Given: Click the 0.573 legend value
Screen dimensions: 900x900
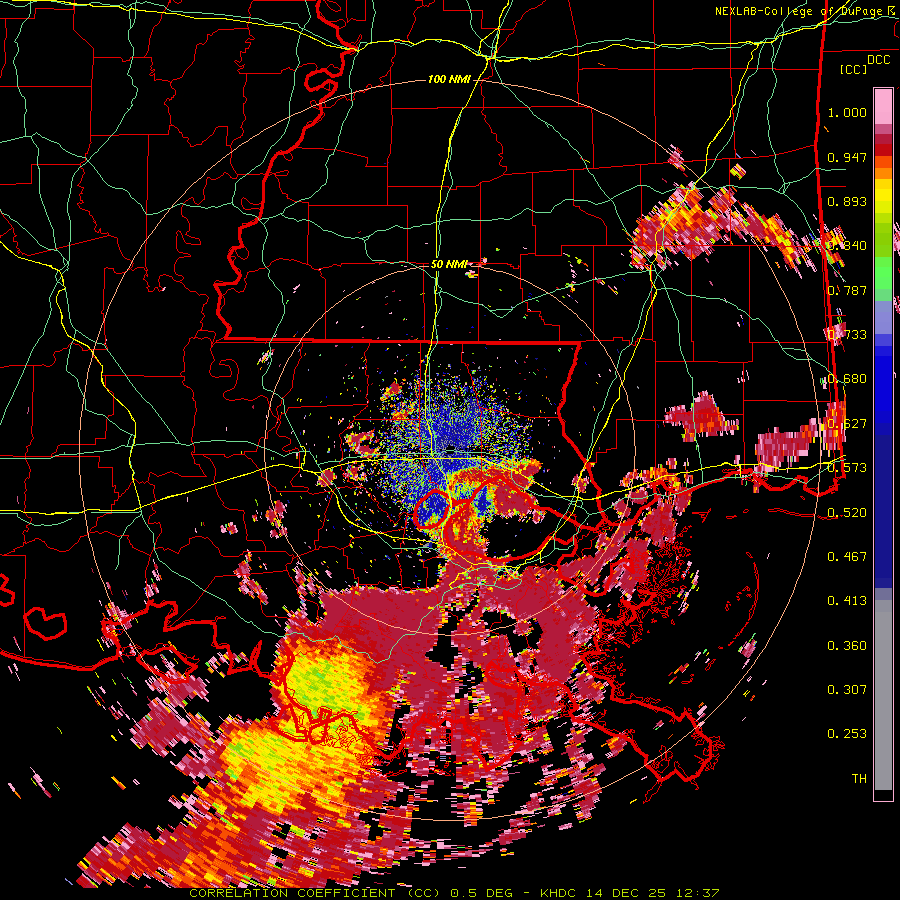Looking at the screenshot, I should [x=847, y=467].
